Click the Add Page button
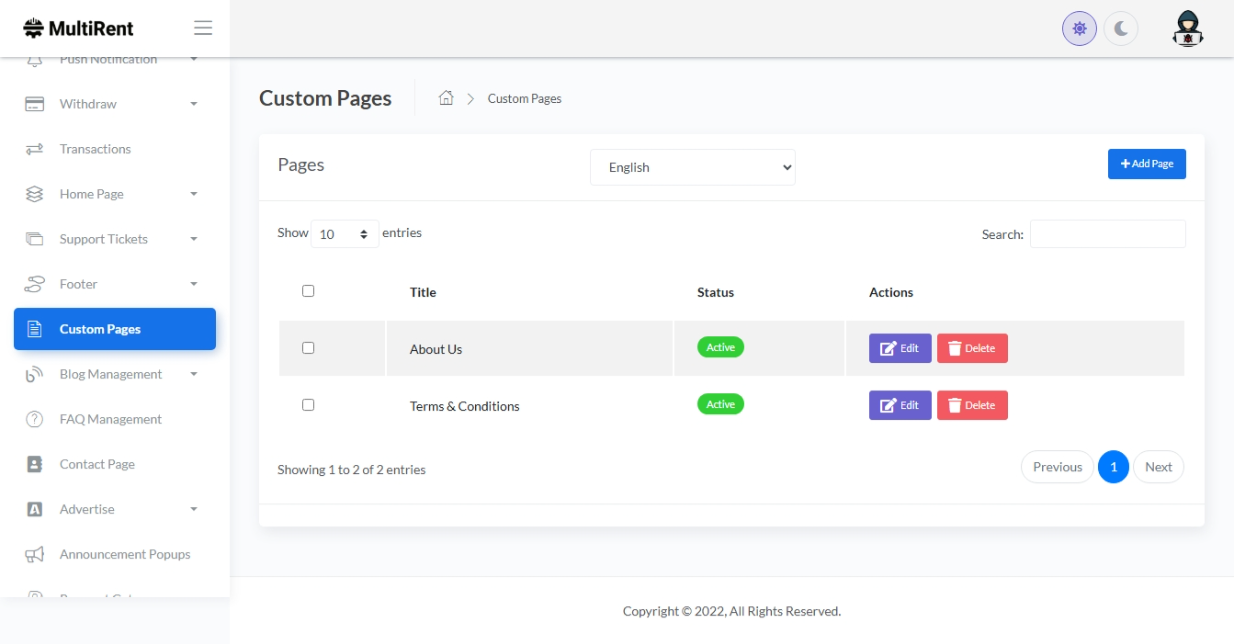Screen dimensions: 1234x644 [1146, 164]
